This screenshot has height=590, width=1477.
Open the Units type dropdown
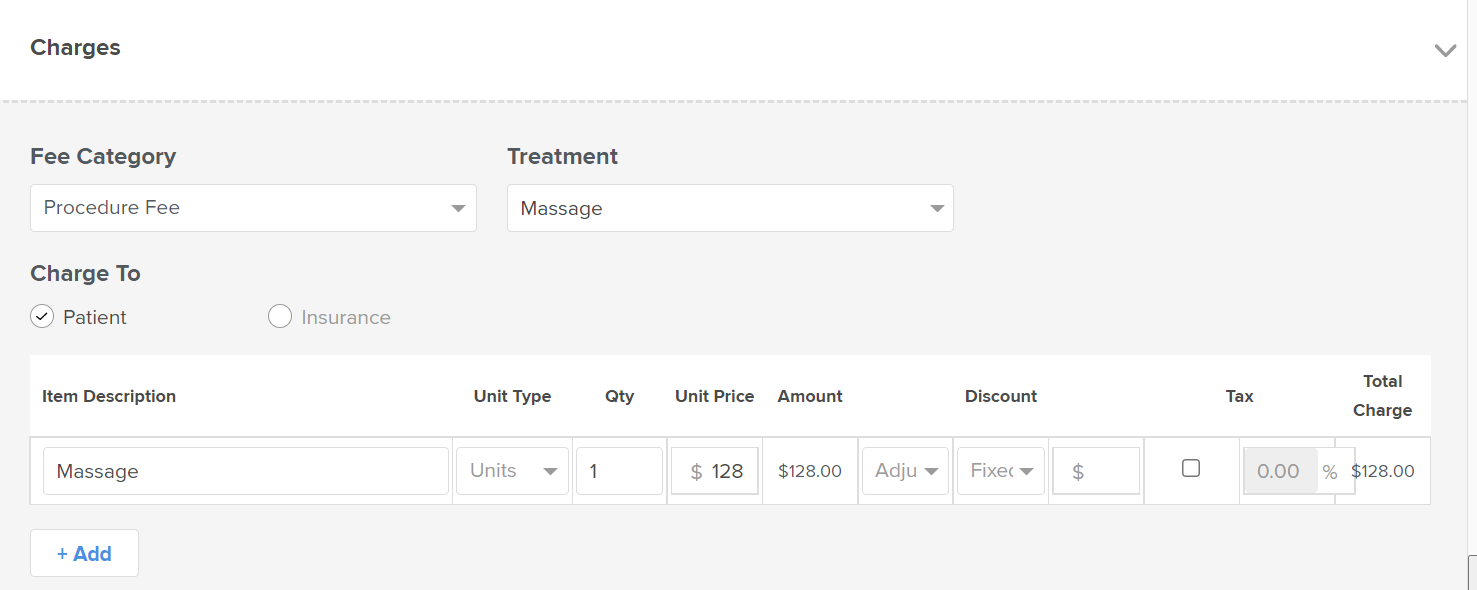click(x=512, y=471)
